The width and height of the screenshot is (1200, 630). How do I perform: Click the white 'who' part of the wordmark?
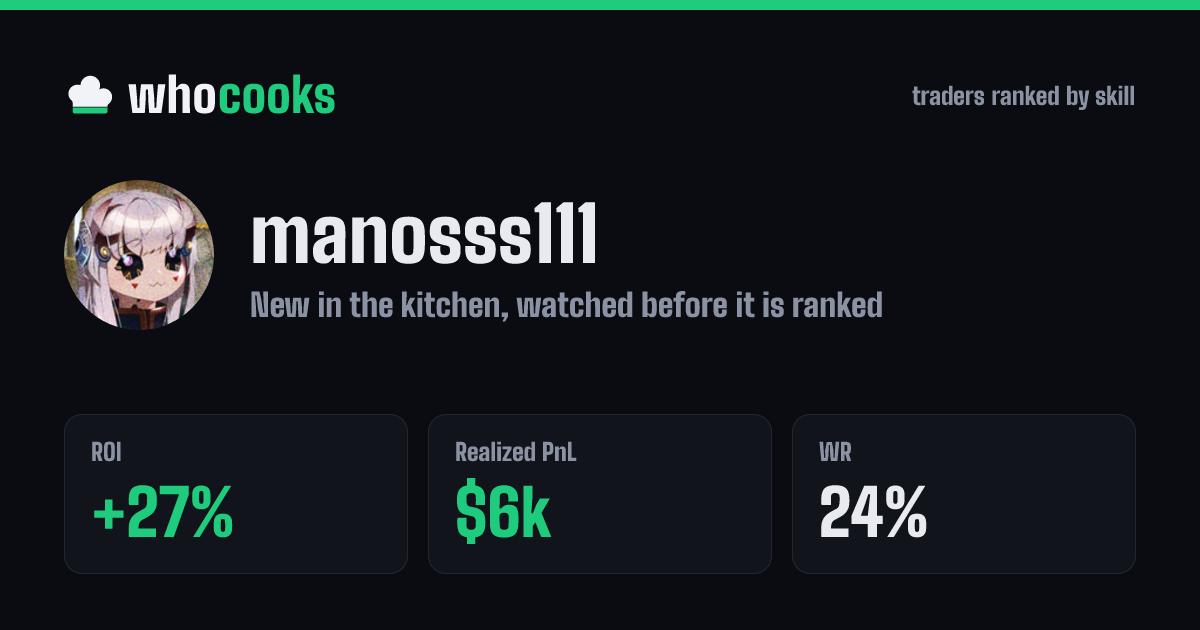174,96
